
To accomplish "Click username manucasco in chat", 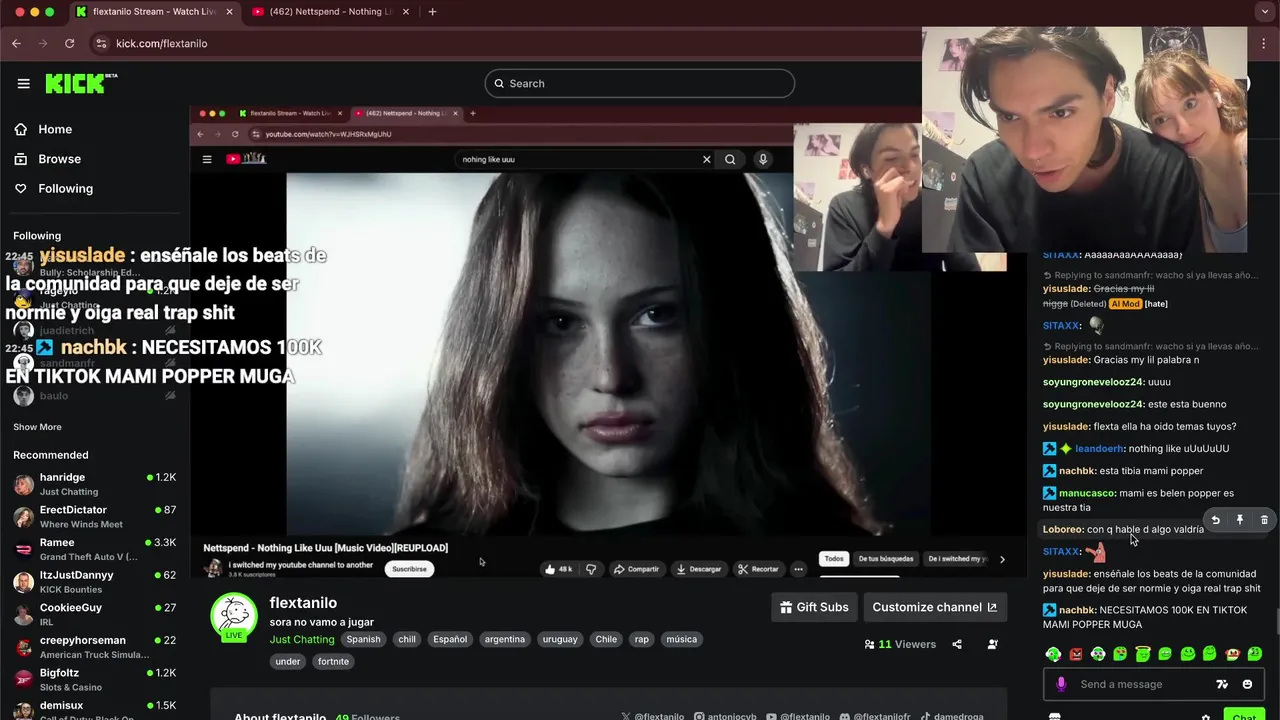I will [1087, 493].
